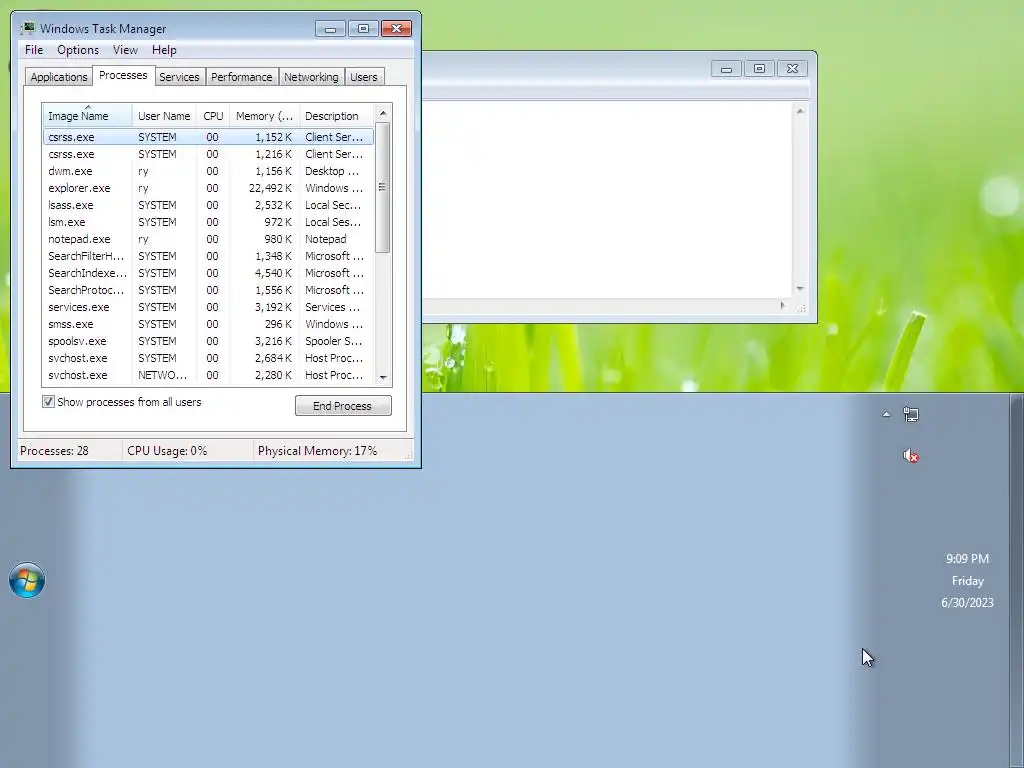1024x768 pixels.
Task: Switch to the Performance tab
Action: [x=241, y=76]
